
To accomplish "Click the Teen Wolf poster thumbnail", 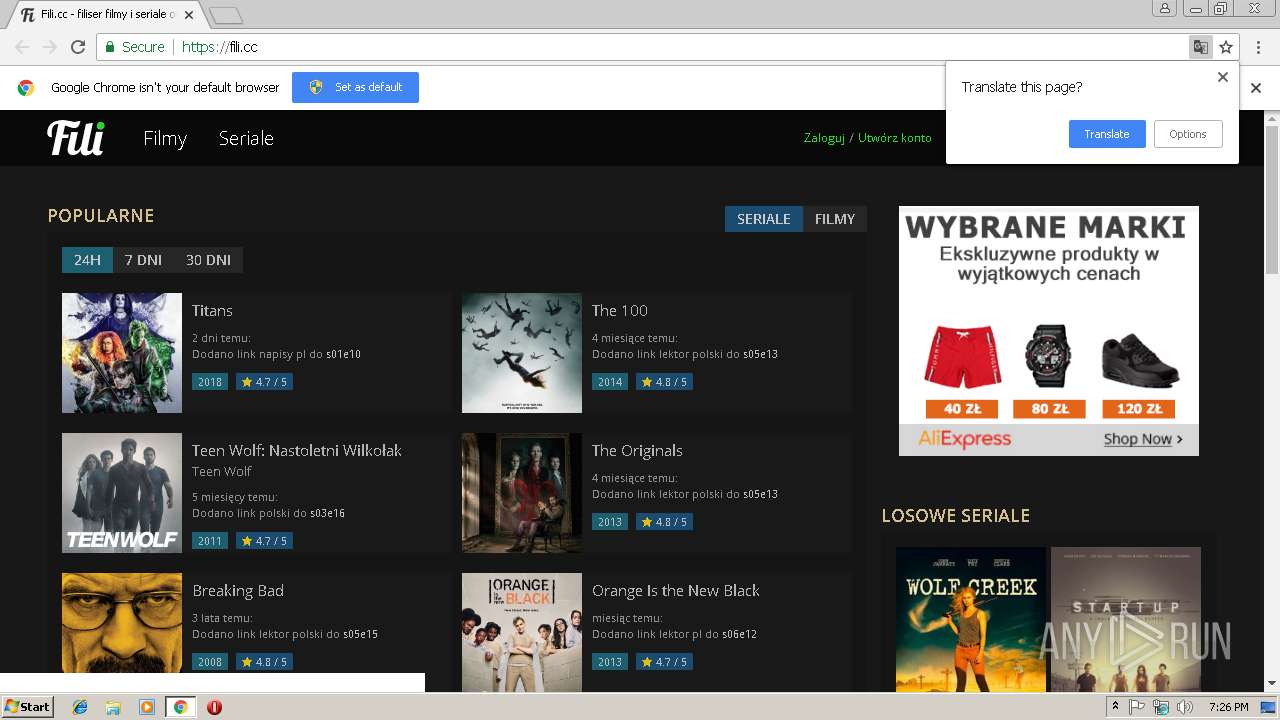I will (122, 493).
